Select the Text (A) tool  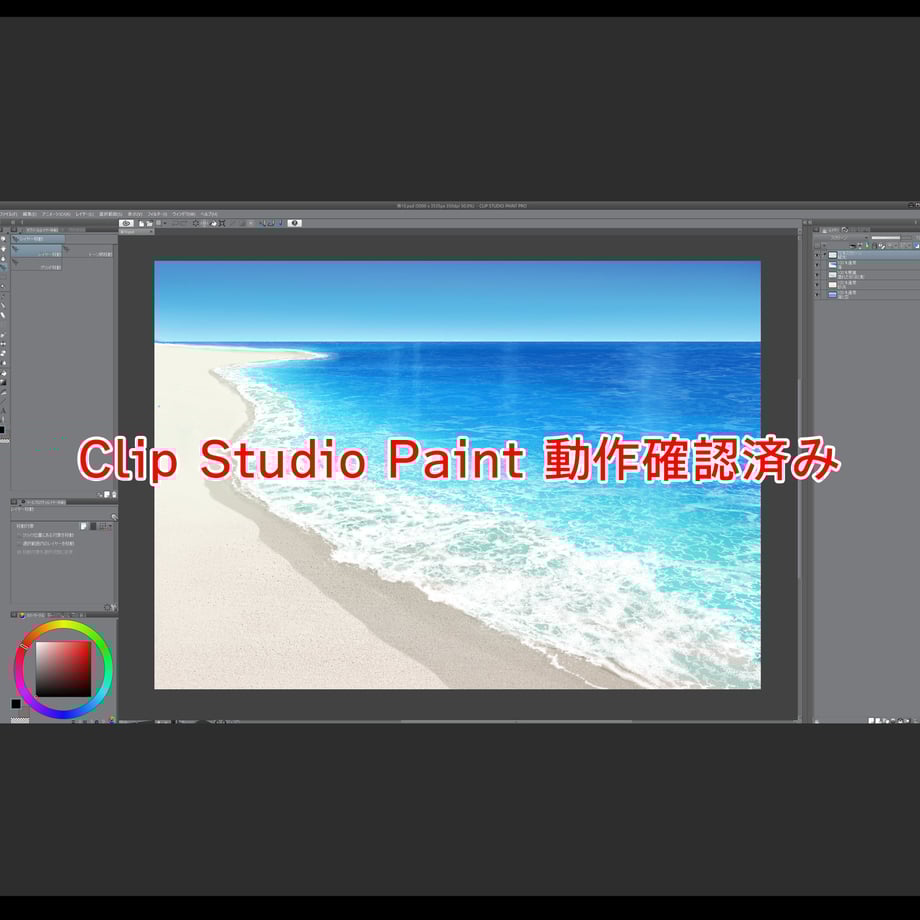pyautogui.click(x=3, y=410)
